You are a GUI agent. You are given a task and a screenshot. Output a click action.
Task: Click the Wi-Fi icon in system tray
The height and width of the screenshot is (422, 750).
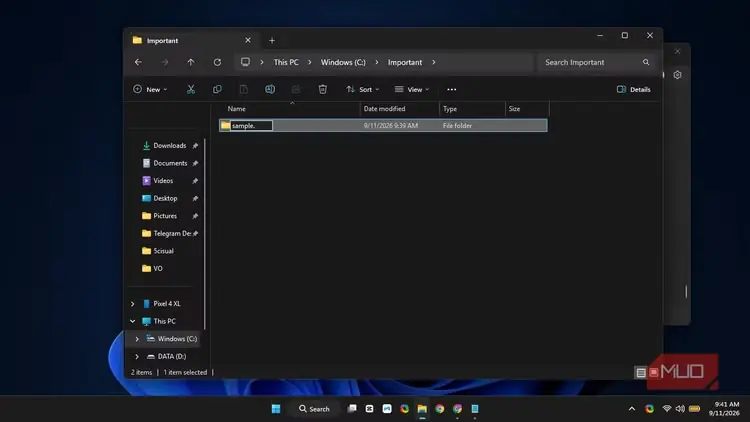pyautogui.click(x=667, y=409)
